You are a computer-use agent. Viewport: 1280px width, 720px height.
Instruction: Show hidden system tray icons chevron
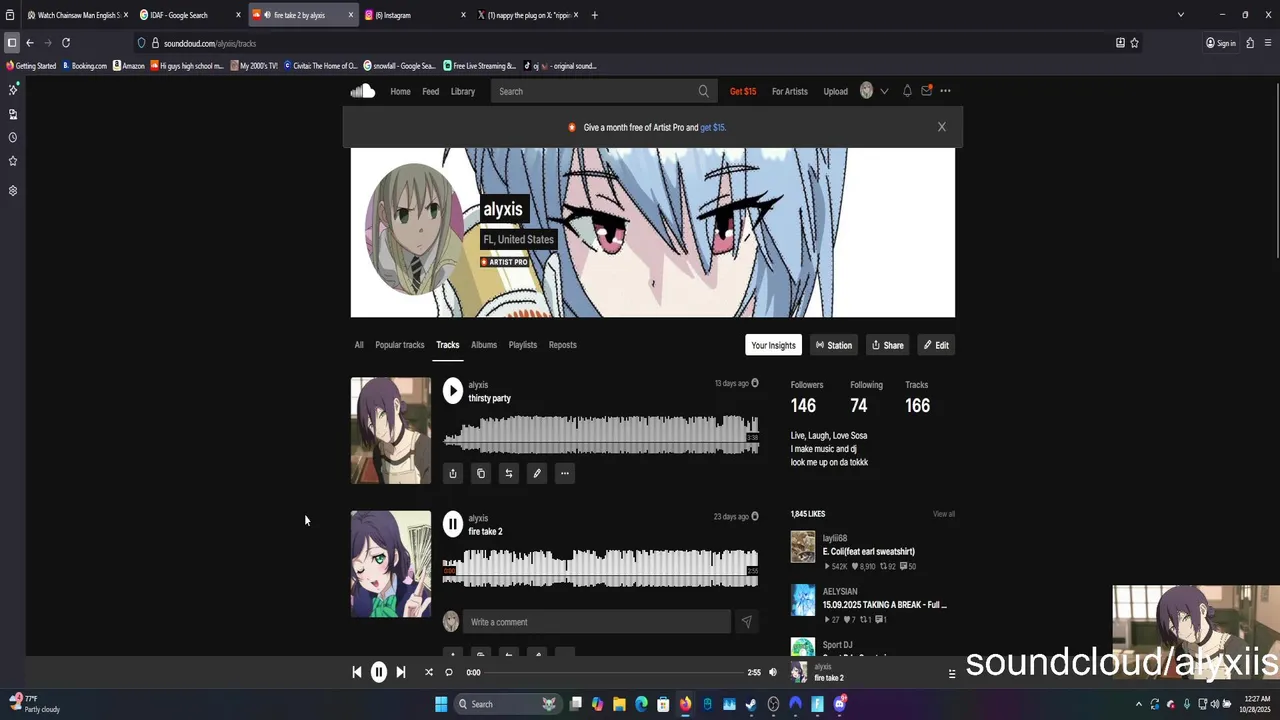click(x=1138, y=704)
